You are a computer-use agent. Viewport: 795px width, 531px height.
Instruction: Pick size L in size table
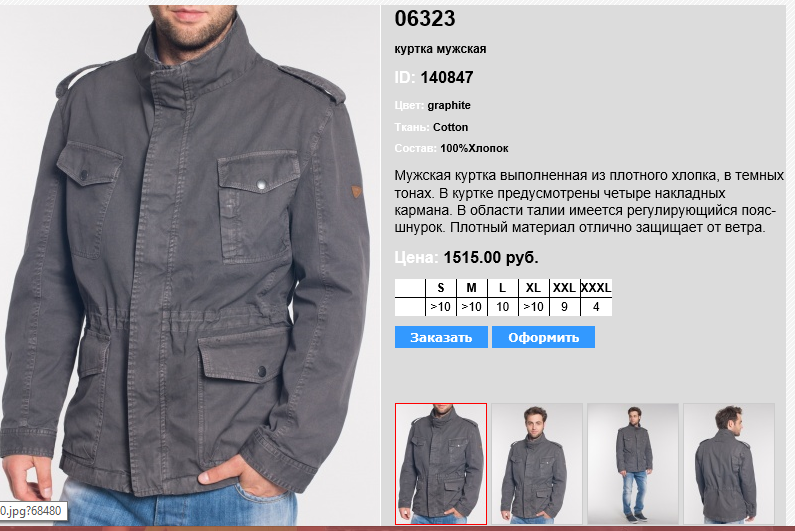pos(502,288)
